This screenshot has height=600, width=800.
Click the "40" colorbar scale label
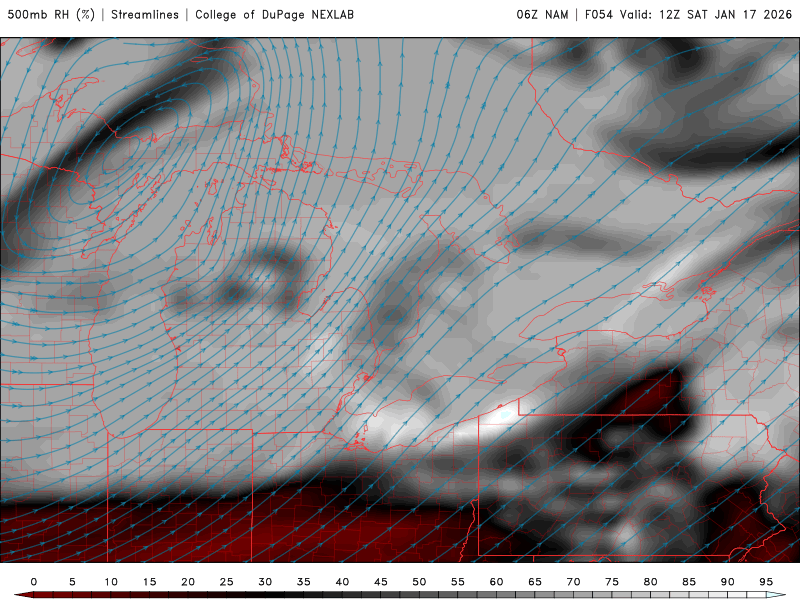click(x=342, y=582)
